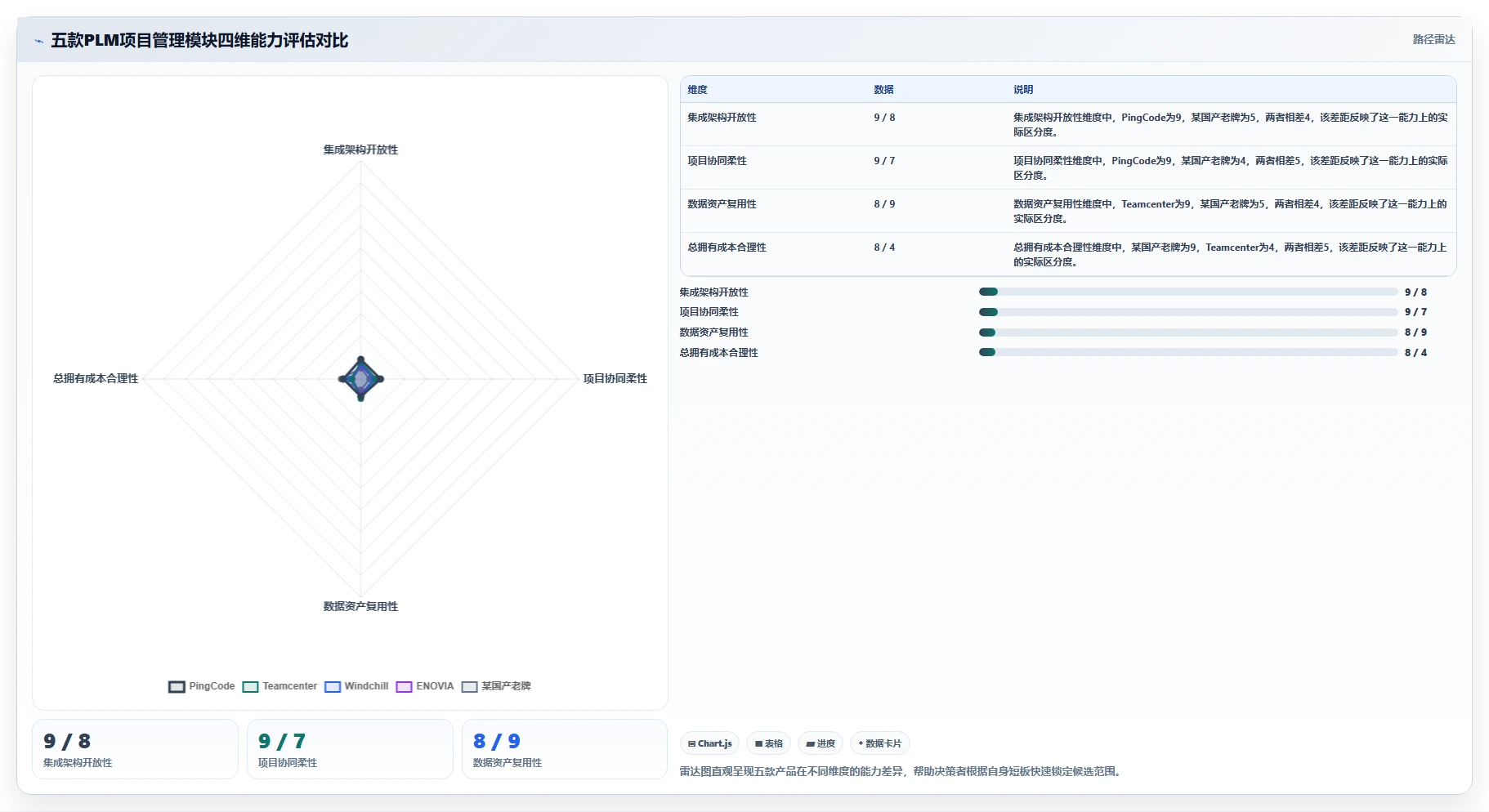Click the radar polygon at chart center

coord(360,378)
